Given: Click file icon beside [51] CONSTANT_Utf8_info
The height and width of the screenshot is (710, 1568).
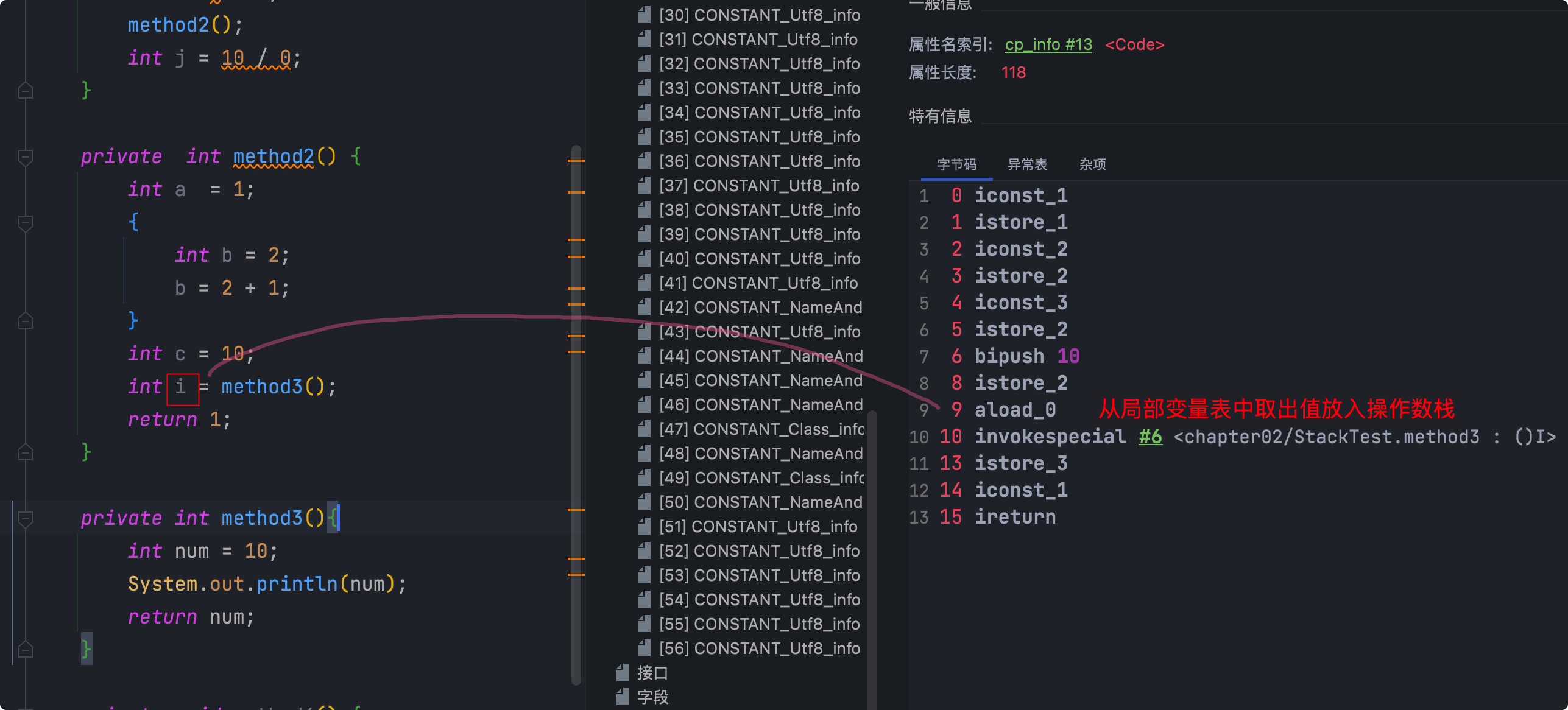Looking at the screenshot, I should coord(644,527).
